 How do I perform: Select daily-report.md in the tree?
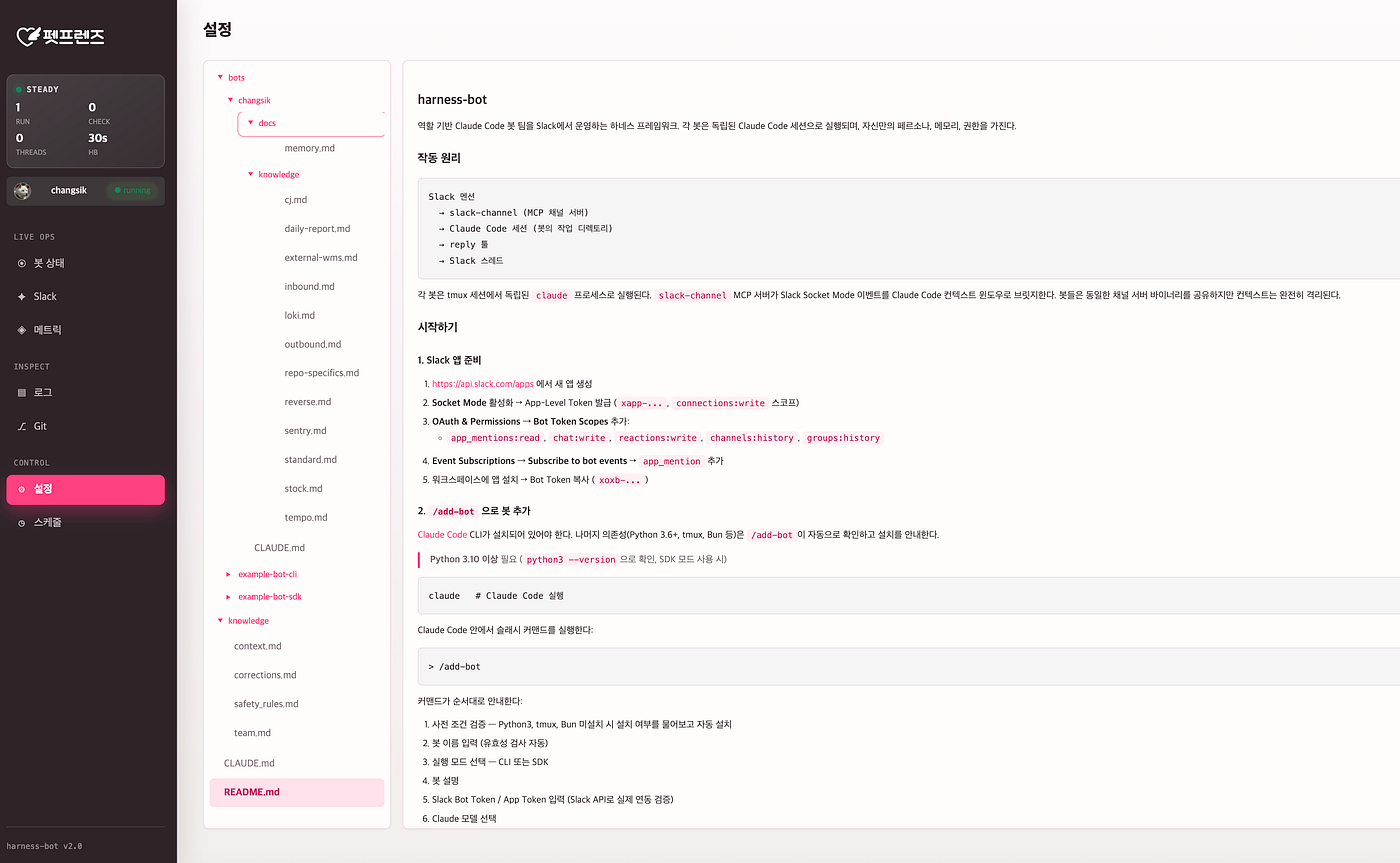(317, 229)
